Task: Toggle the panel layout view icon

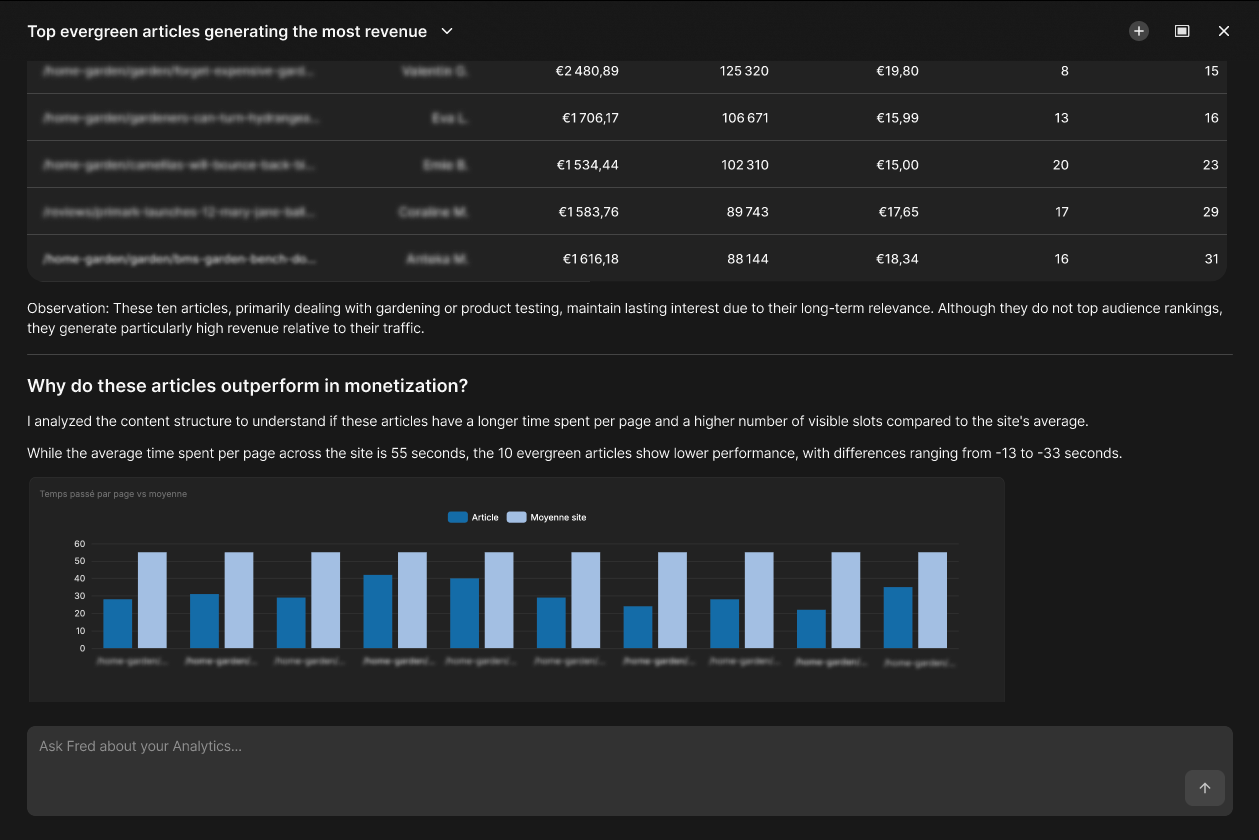Action: tap(1182, 31)
